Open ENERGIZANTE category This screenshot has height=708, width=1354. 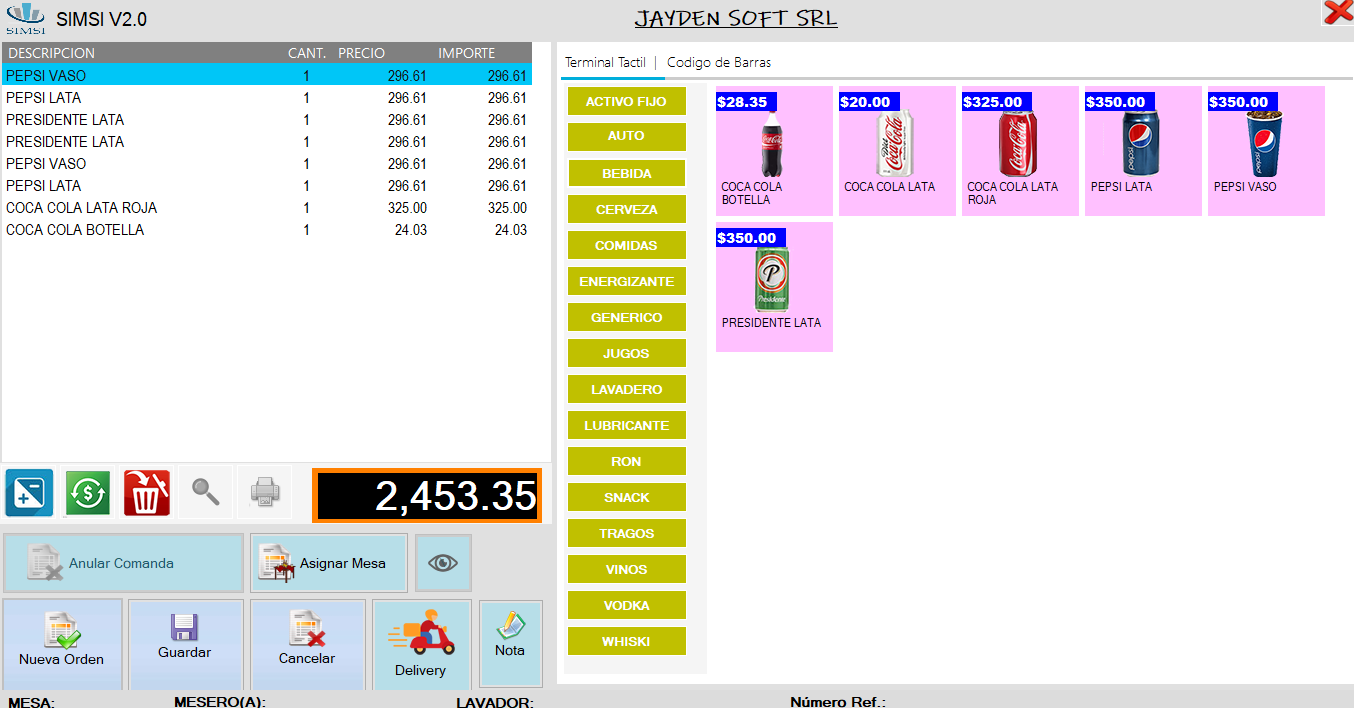coord(626,282)
